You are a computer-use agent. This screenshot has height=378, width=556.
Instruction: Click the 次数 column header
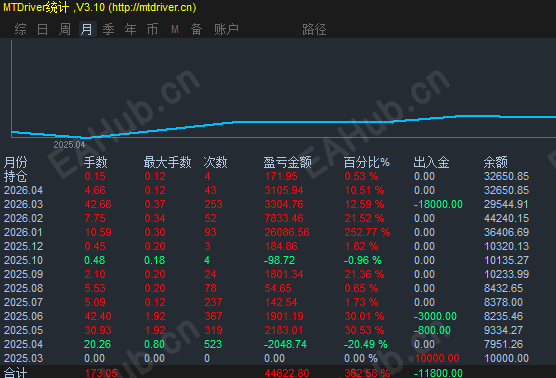tap(215, 162)
